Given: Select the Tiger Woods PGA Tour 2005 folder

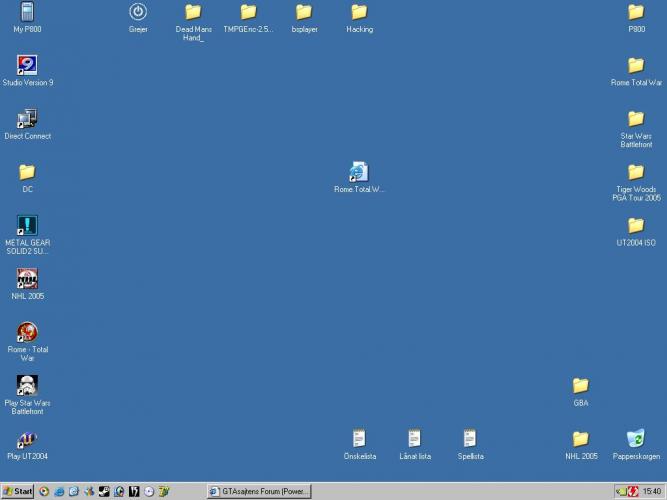Looking at the screenshot, I should 635,173.
